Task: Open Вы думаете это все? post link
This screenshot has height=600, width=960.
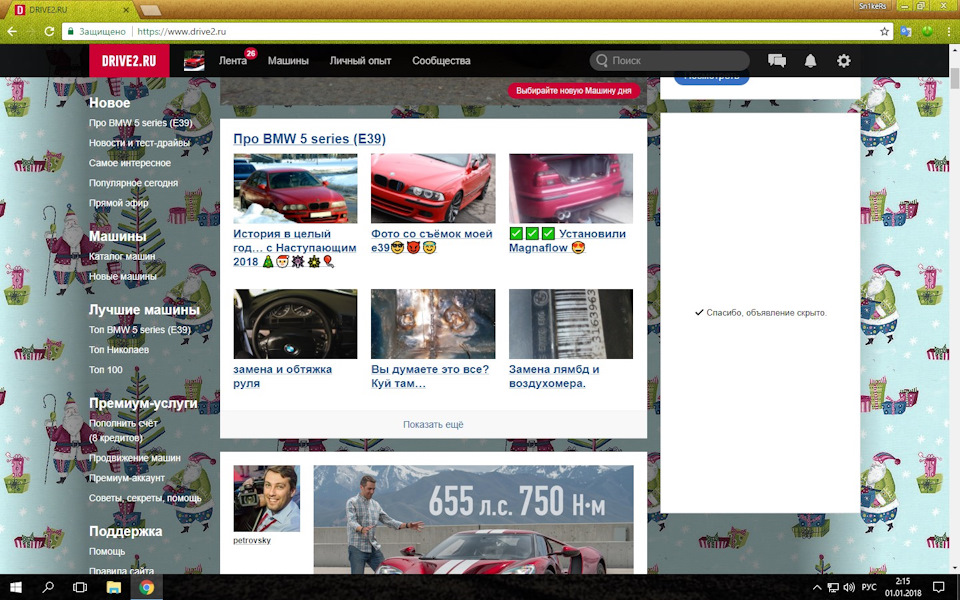Action: 430,376
